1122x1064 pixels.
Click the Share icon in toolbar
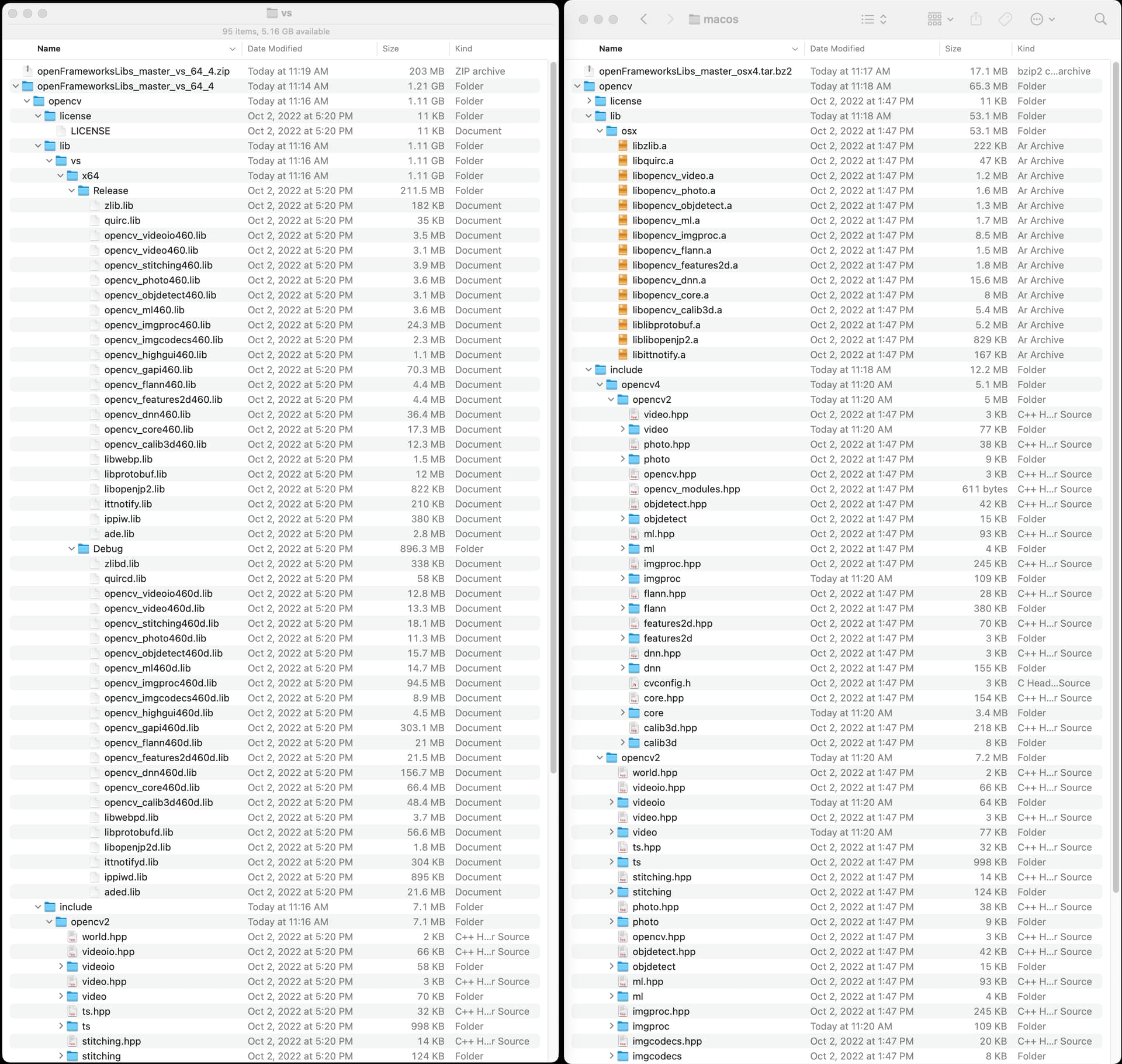click(976, 19)
